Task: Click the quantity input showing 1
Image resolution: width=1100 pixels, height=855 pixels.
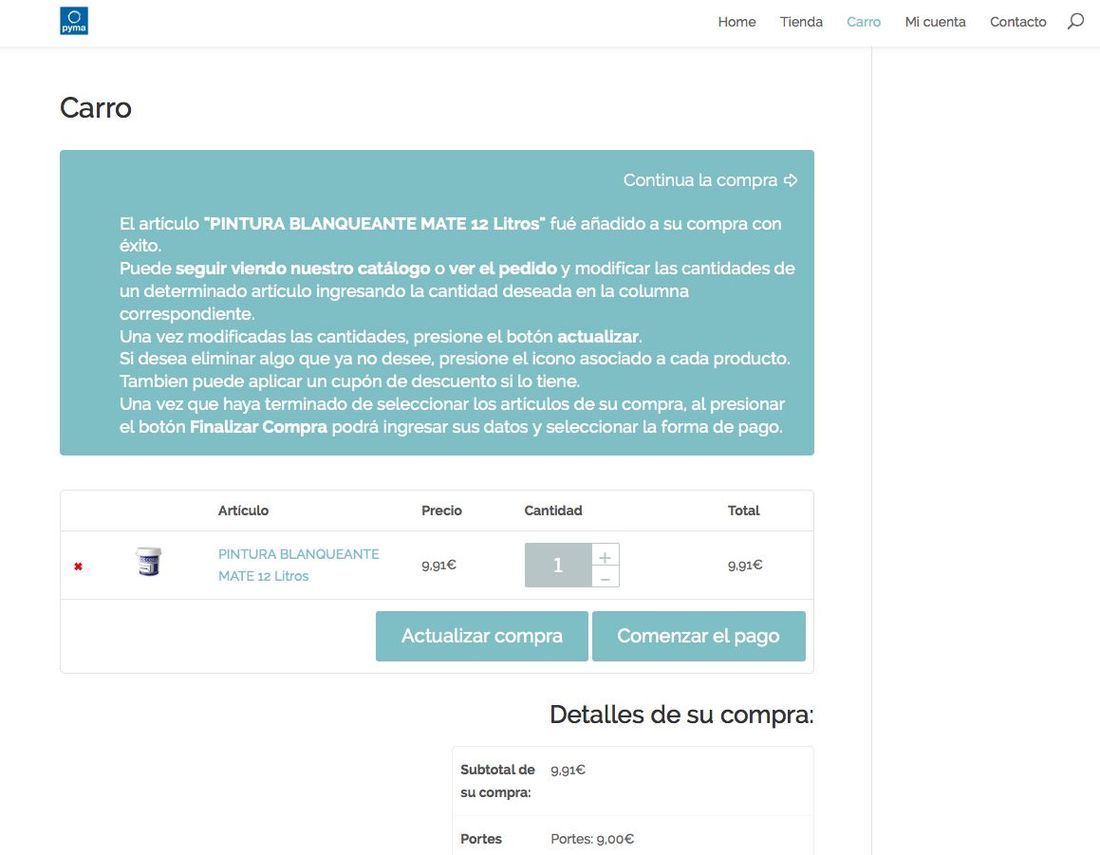Action: [558, 565]
